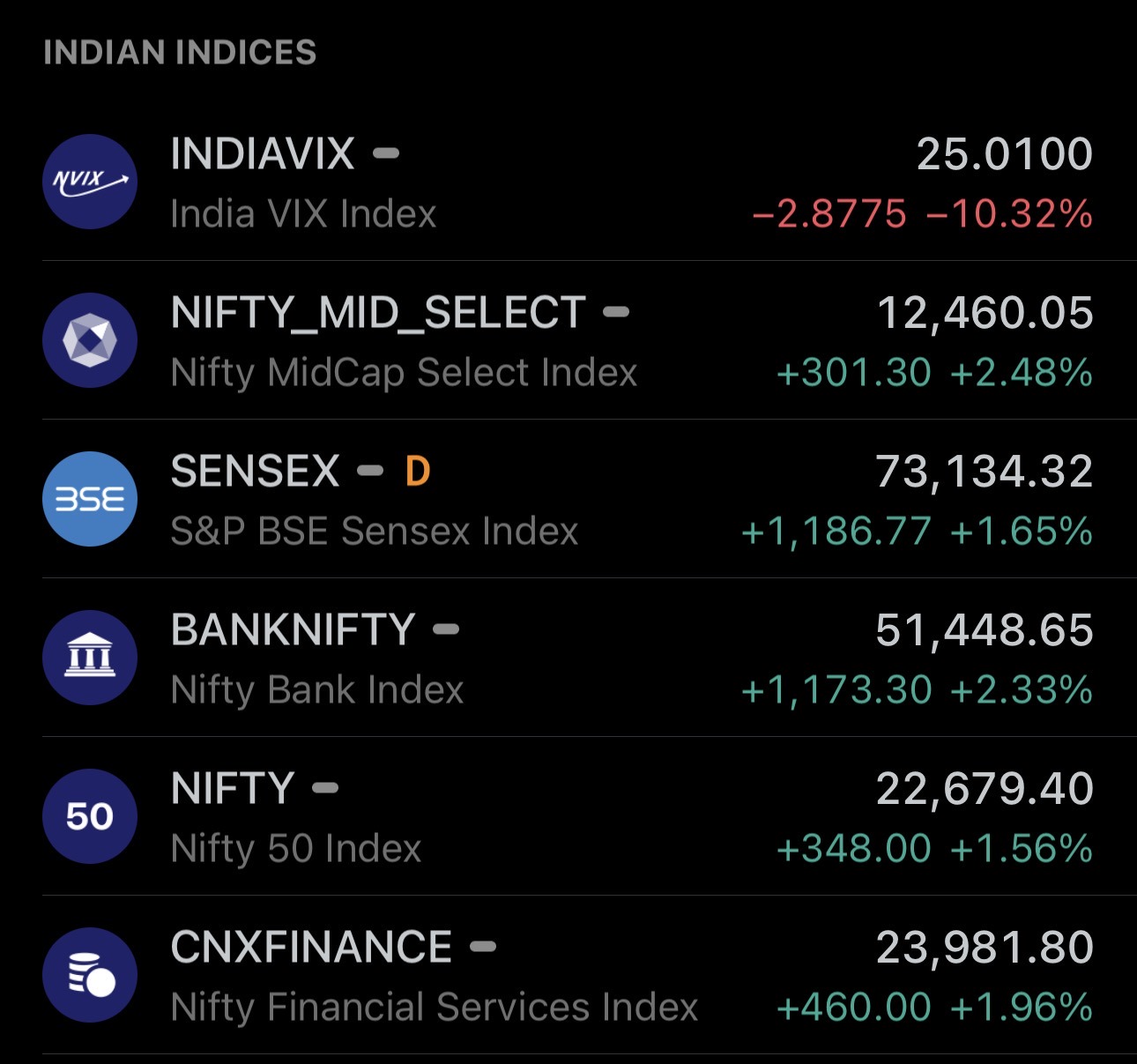
Task: Tap the India VIX round logo icon
Action: pyautogui.click(x=90, y=182)
